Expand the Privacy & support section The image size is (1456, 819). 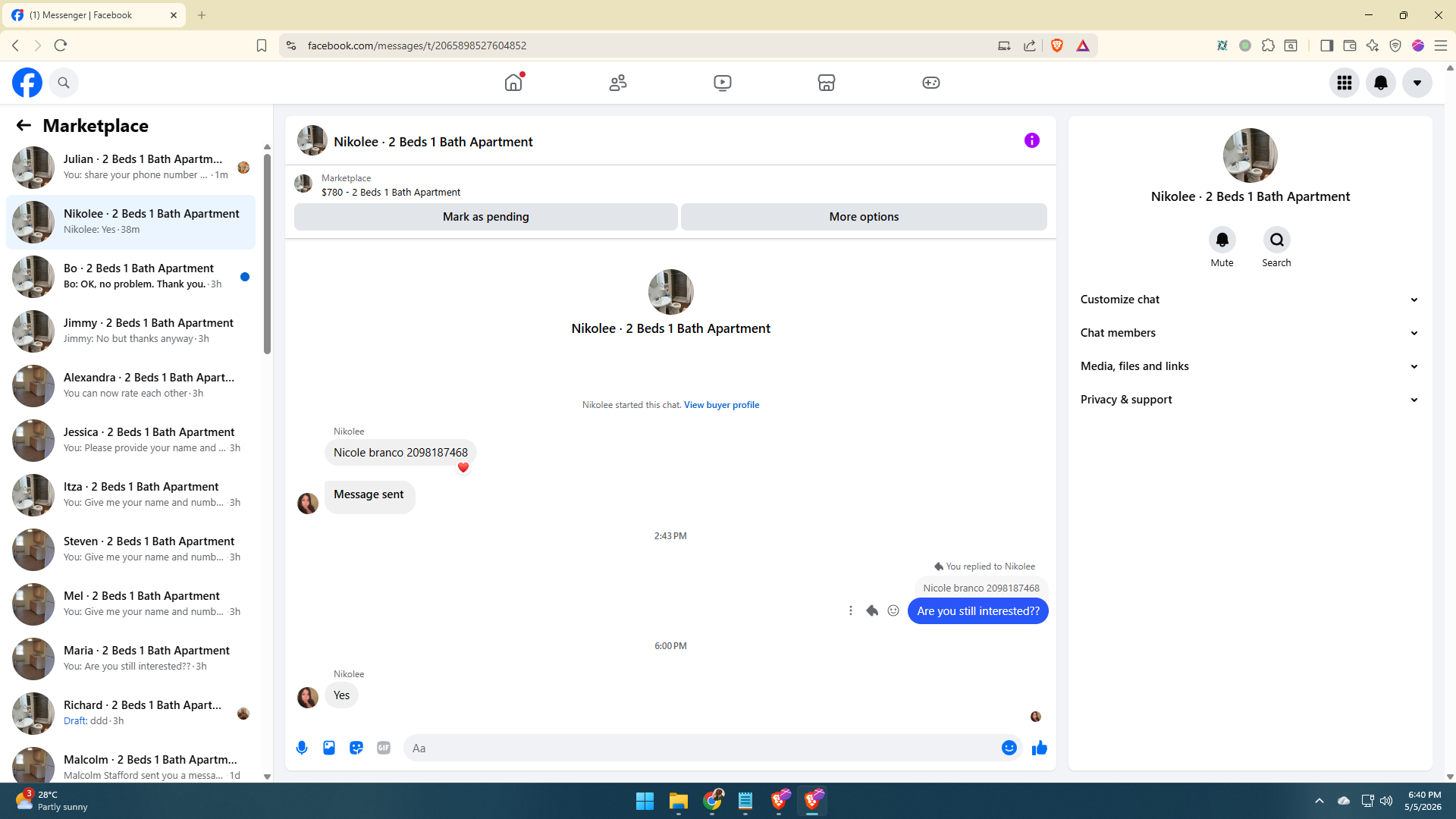1250,400
